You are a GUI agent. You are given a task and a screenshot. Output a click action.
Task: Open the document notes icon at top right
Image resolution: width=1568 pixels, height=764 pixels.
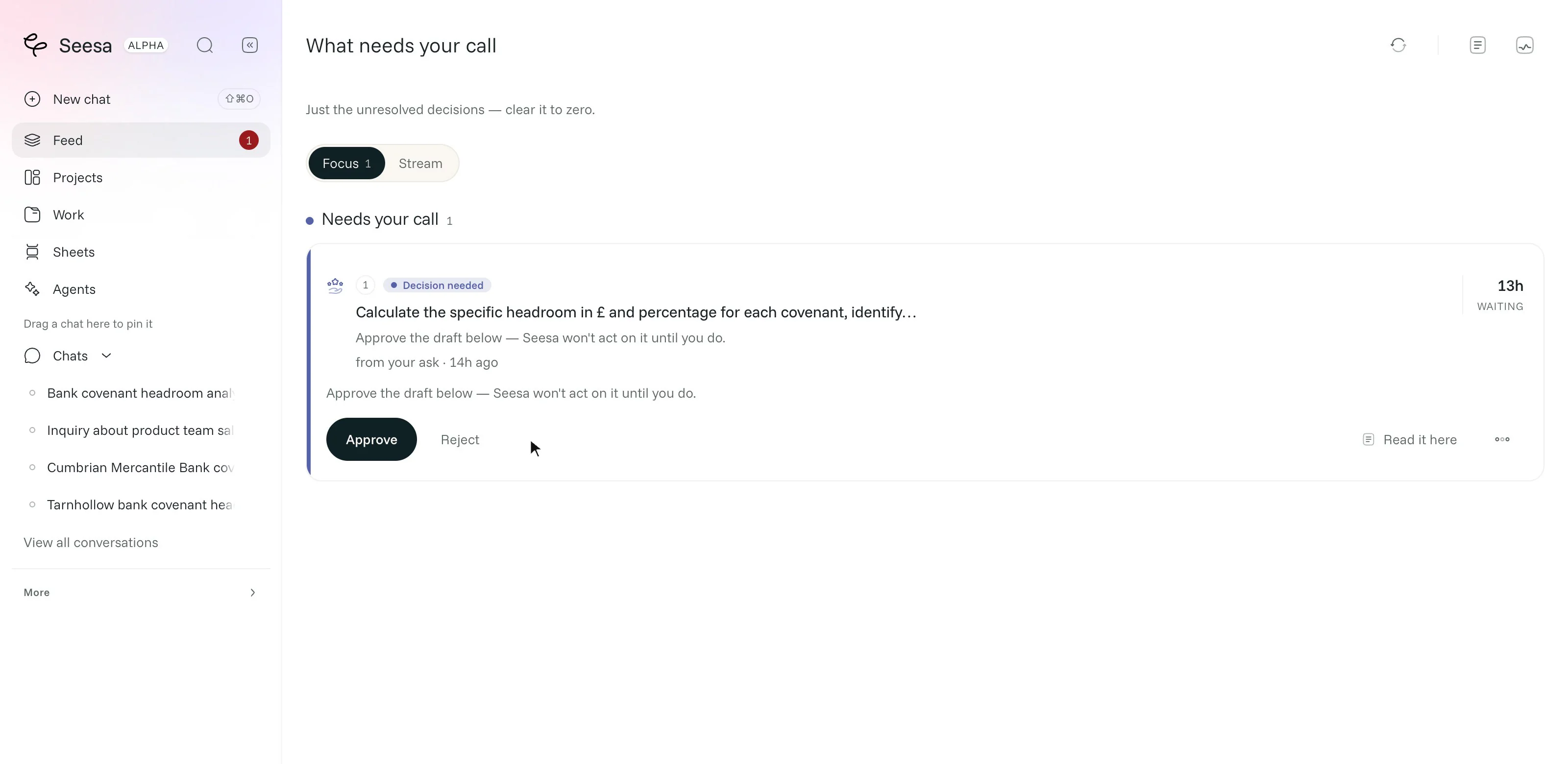[1477, 45]
